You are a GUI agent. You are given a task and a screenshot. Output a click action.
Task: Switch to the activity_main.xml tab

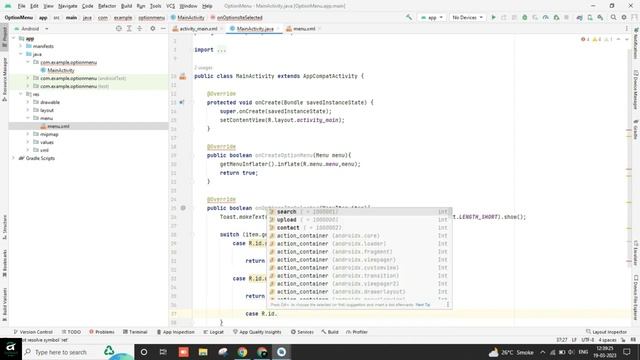click(x=198, y=29)
